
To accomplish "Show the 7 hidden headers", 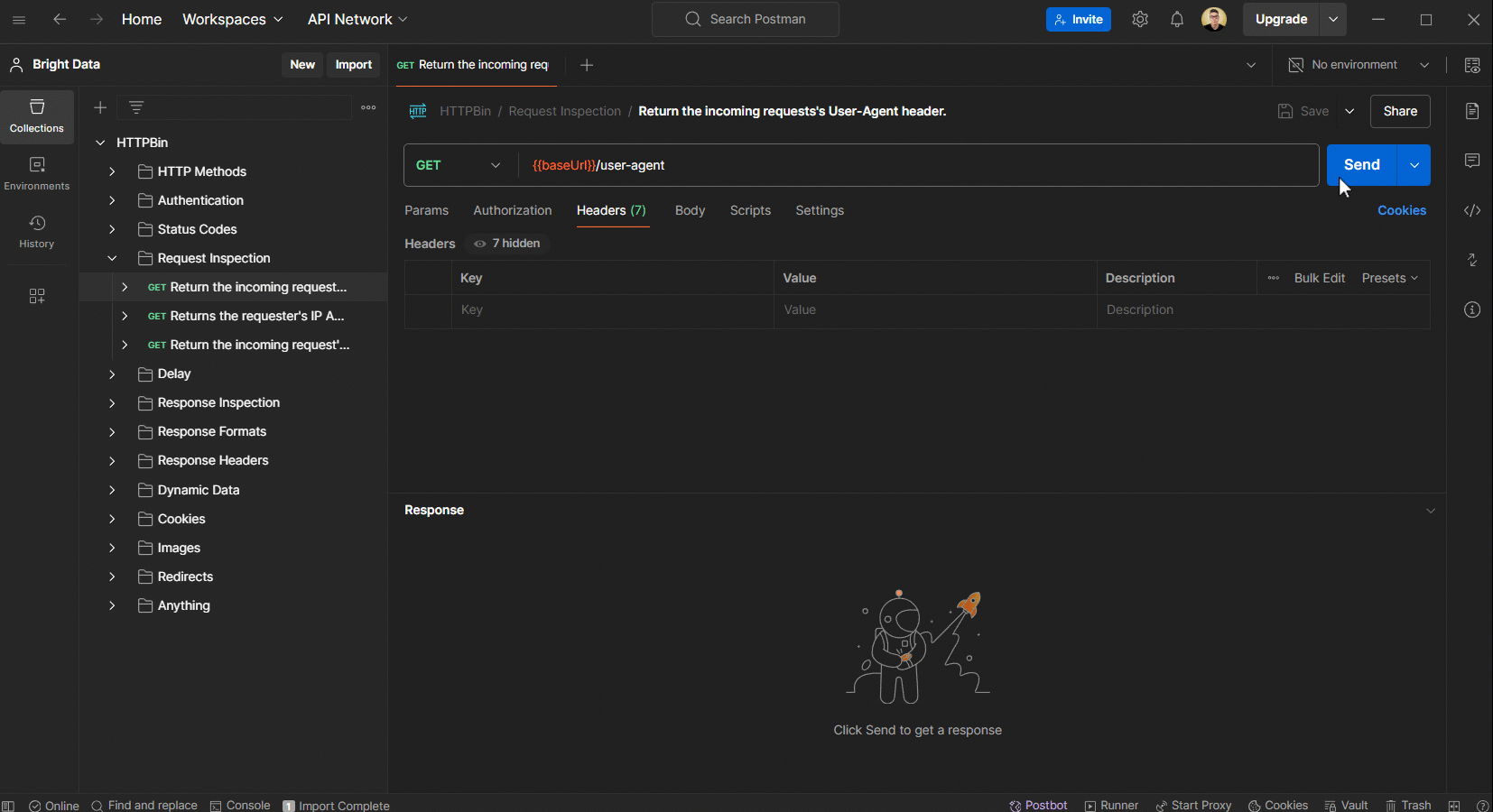I will click(x=506, y=244).
